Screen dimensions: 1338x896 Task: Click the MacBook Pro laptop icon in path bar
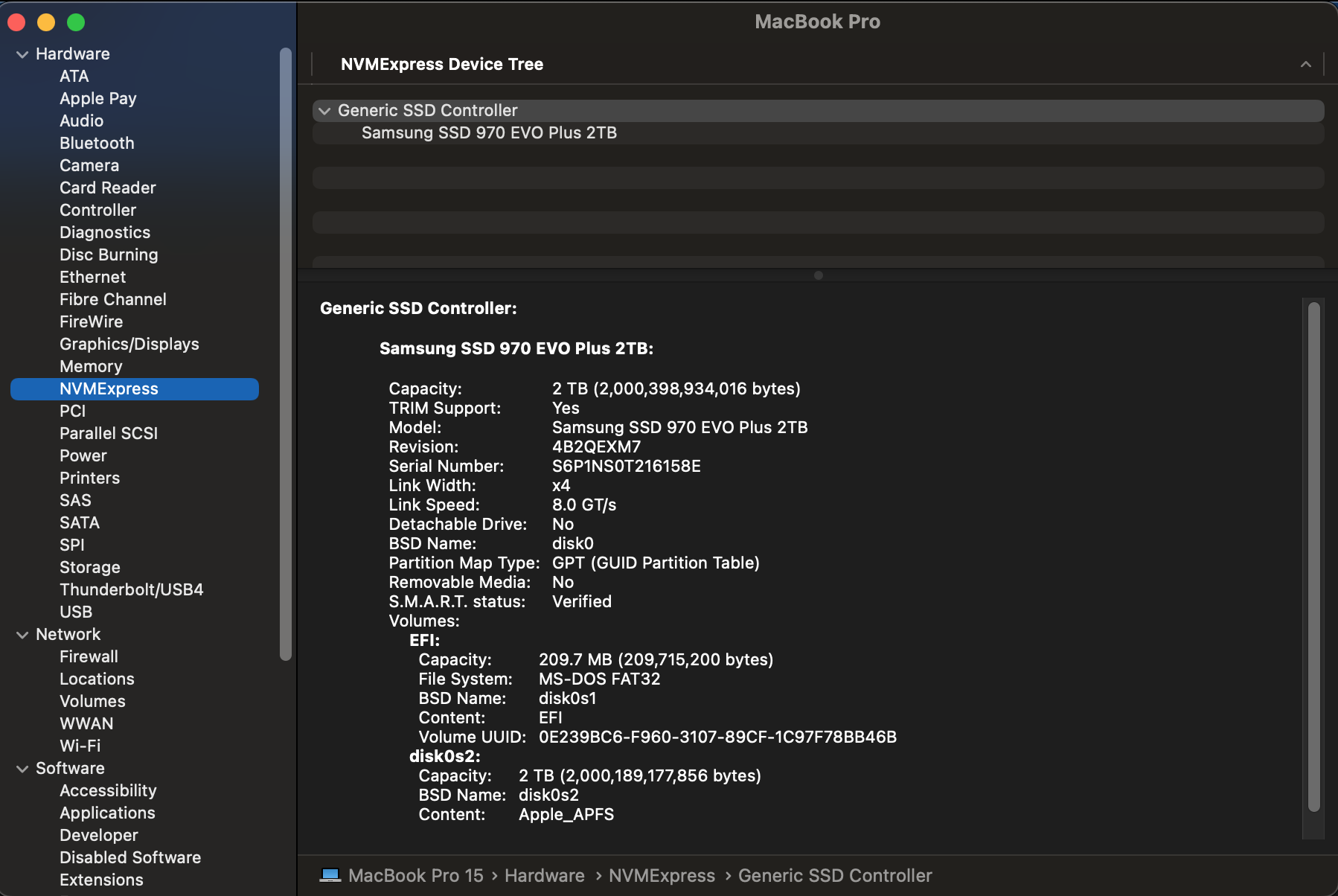pyautogui.click(x=330, y=875)
